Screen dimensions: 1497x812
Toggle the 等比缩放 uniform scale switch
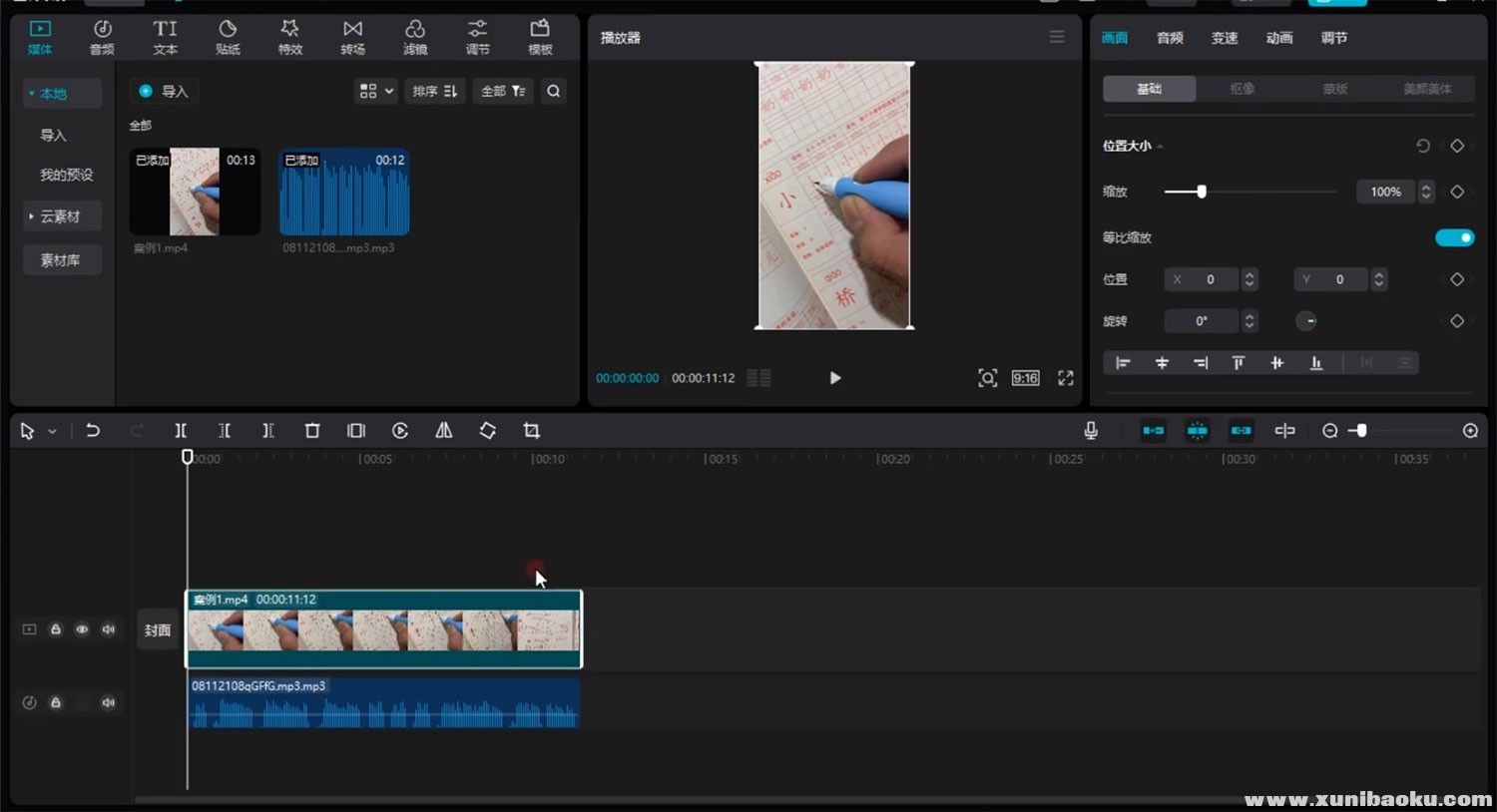[x=1454, y=237]
